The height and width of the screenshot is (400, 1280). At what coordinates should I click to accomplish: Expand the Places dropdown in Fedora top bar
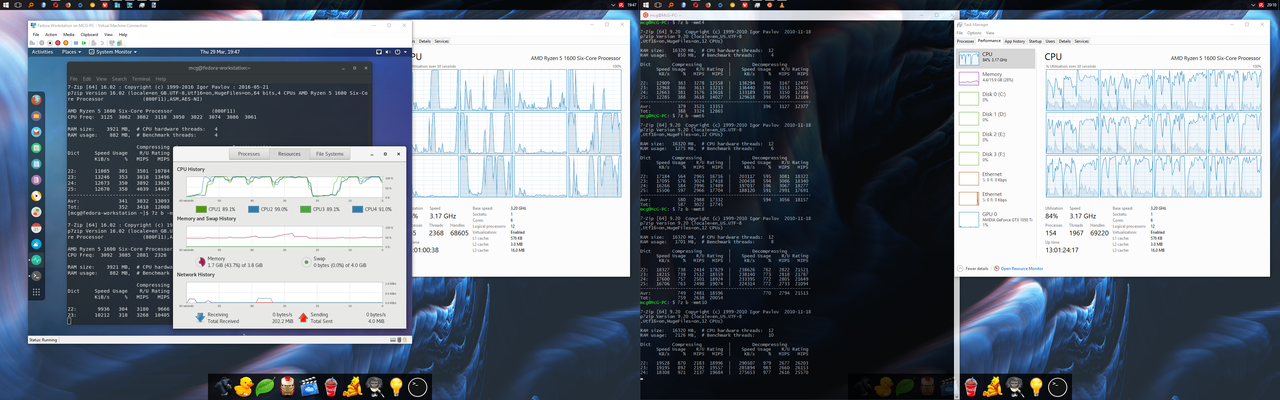[x=71, y=52]
